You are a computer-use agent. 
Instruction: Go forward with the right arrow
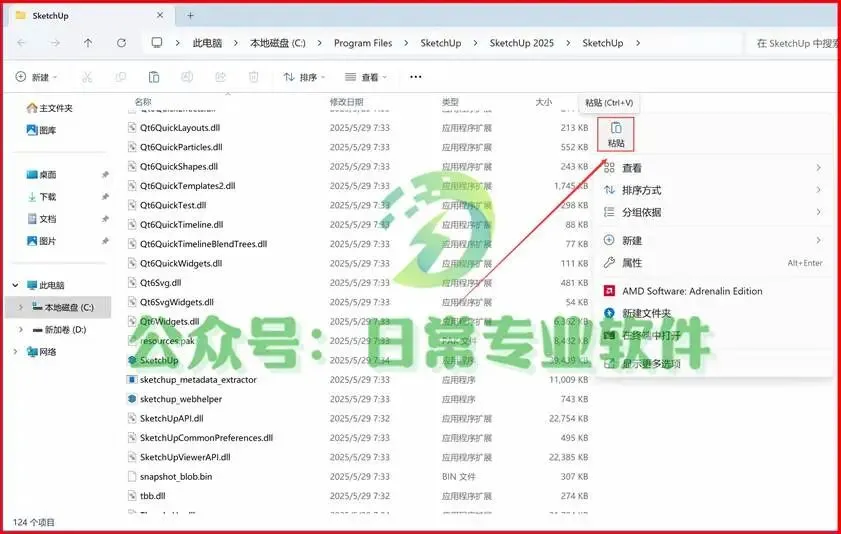pos(55,43)
